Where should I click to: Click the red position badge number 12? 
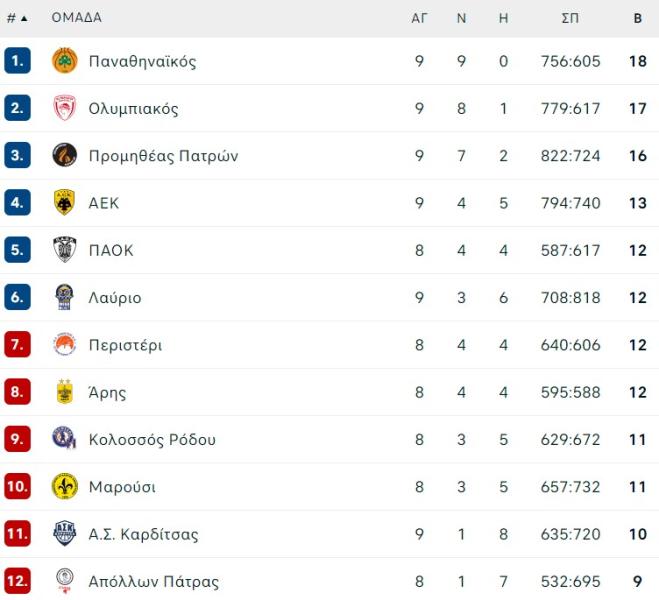(x=17, y=581)
